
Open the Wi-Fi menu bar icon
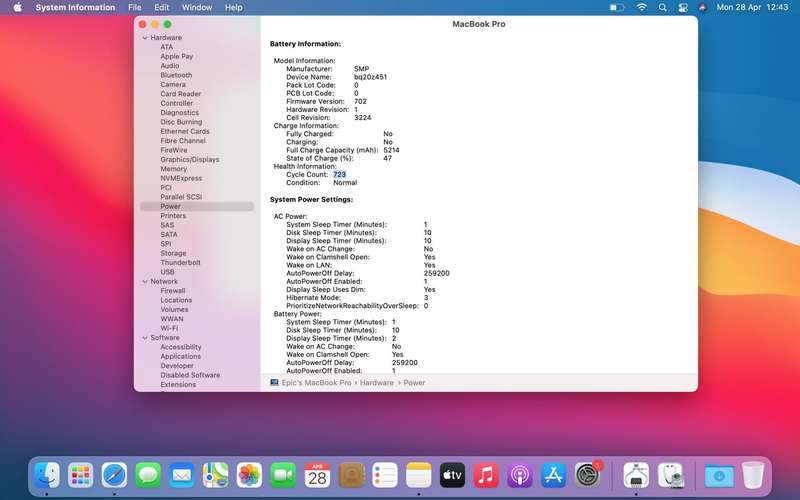642,7
